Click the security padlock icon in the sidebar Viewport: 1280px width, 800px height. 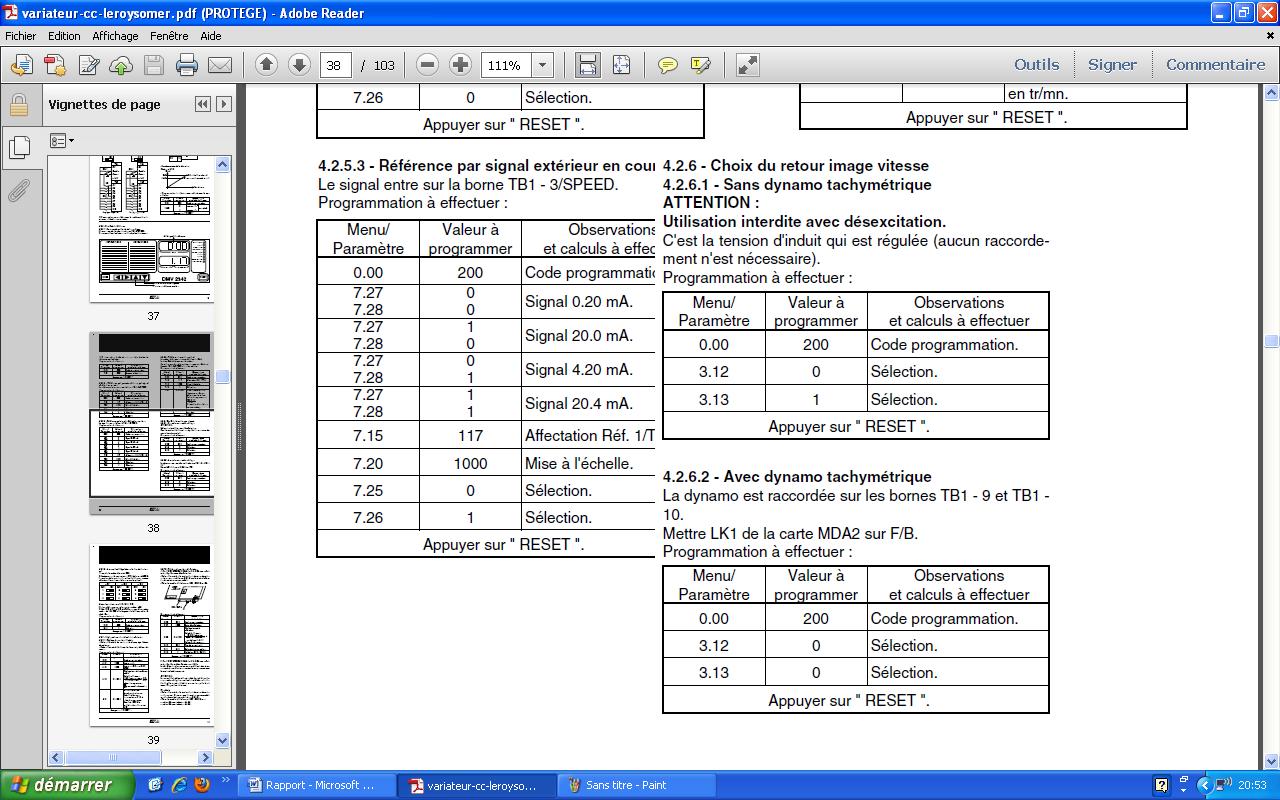pos(18,105)
